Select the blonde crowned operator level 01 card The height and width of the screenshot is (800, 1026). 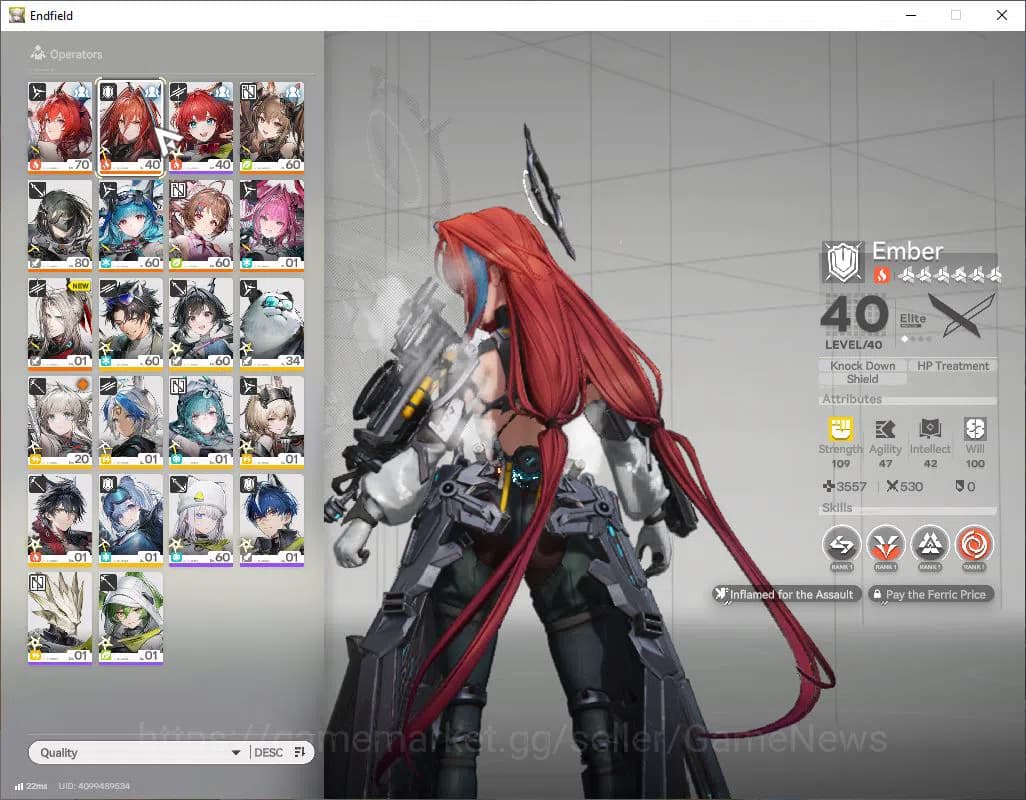click(x=272, y=421)
